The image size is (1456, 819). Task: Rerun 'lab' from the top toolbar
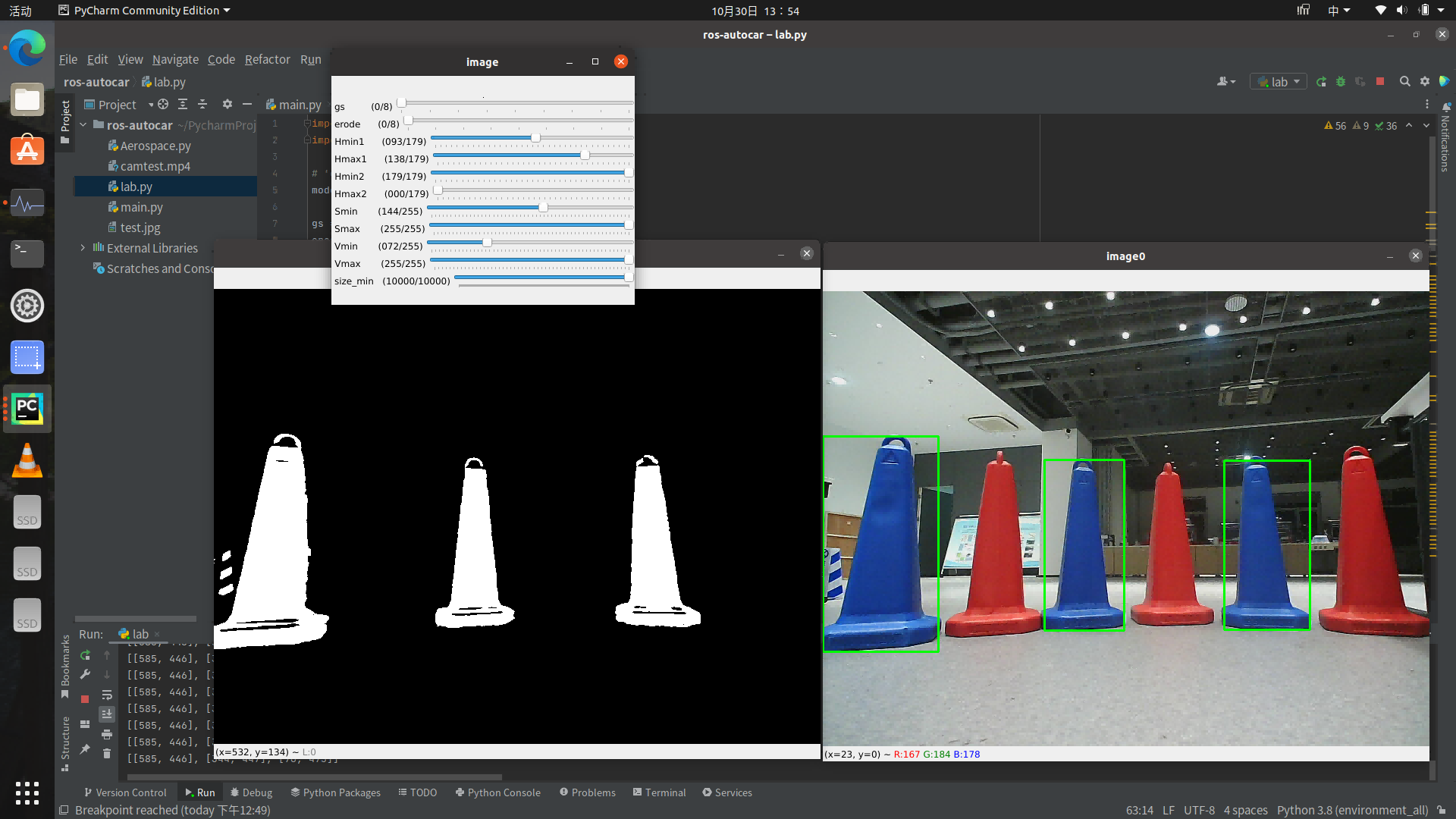[x=1321, y=82]
